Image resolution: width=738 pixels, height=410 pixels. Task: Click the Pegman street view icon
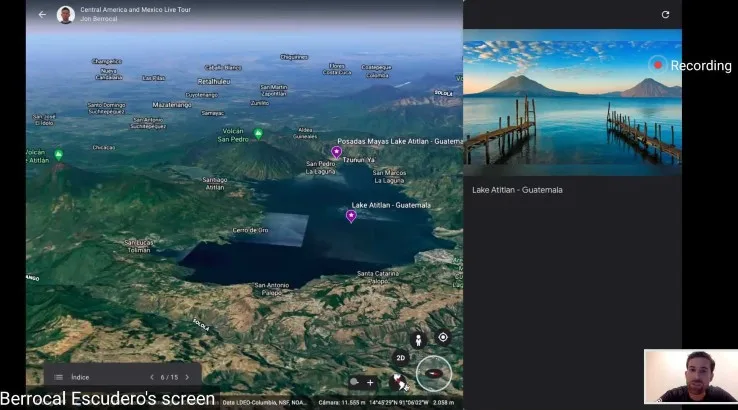(x=418, y=338)
